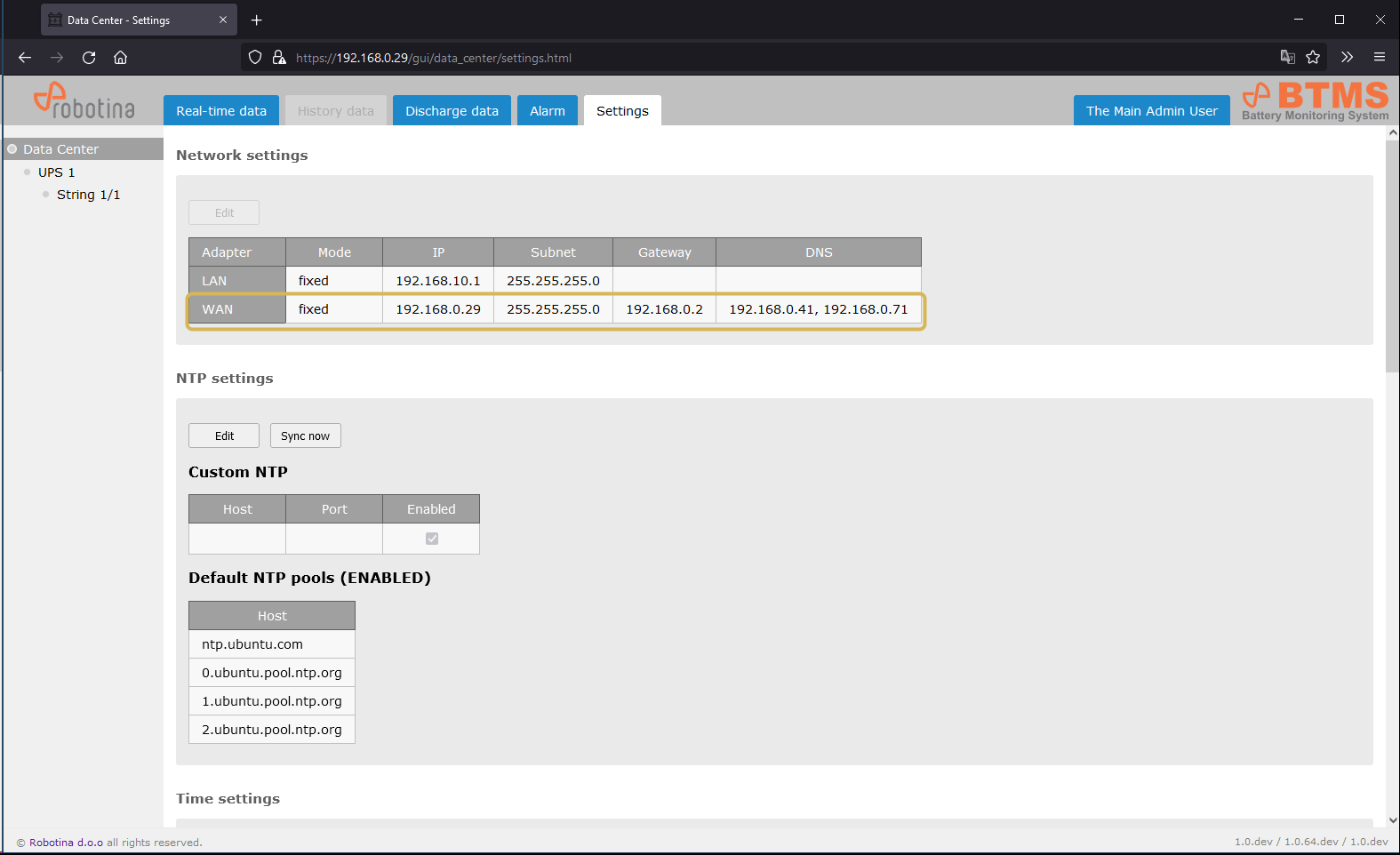Open the translate page icon in address bar
Viewport: 1400px width, 855px height.
point(1287,58)
